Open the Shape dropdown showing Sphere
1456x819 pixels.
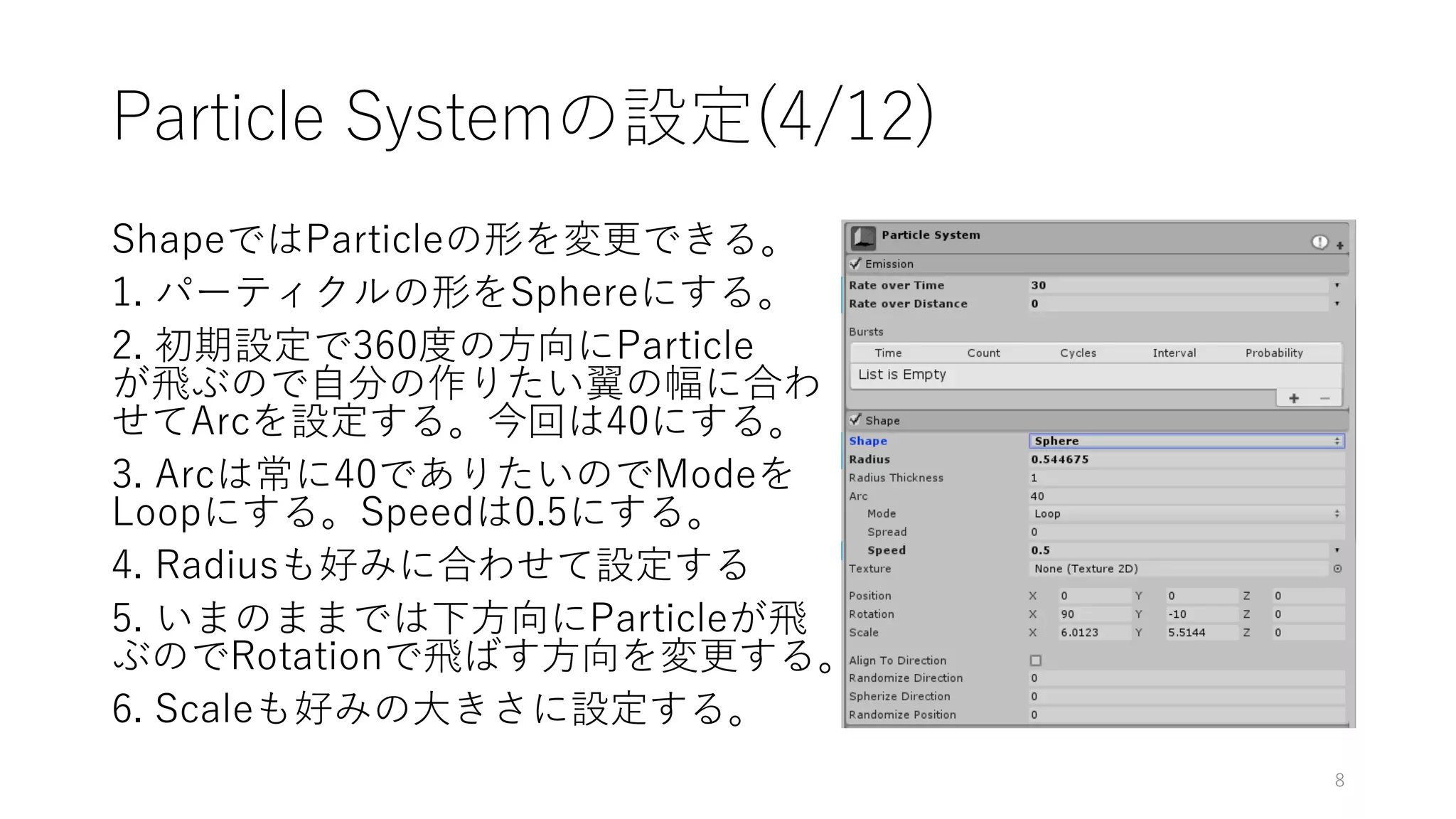click(x=1187, y=441)
